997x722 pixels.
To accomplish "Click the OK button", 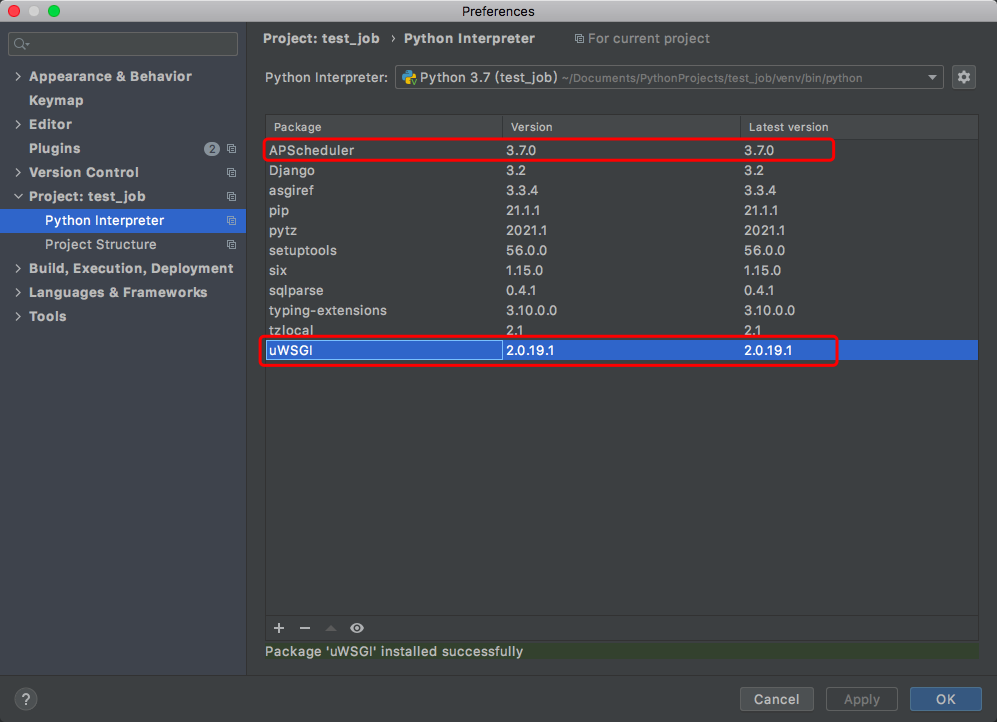I will tap(946, 699).
